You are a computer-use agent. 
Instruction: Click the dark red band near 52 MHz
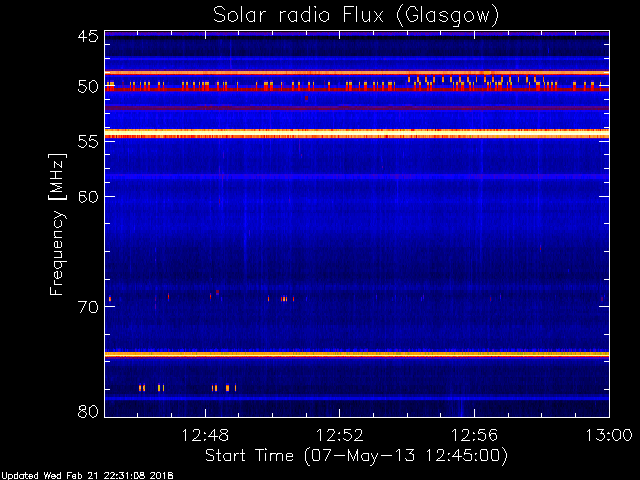357,108
